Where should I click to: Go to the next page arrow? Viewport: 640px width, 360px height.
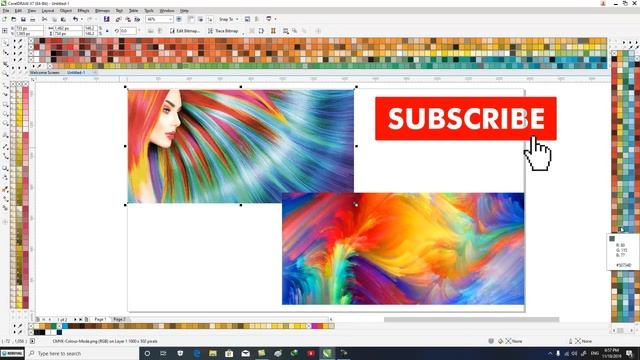point(75,319)
